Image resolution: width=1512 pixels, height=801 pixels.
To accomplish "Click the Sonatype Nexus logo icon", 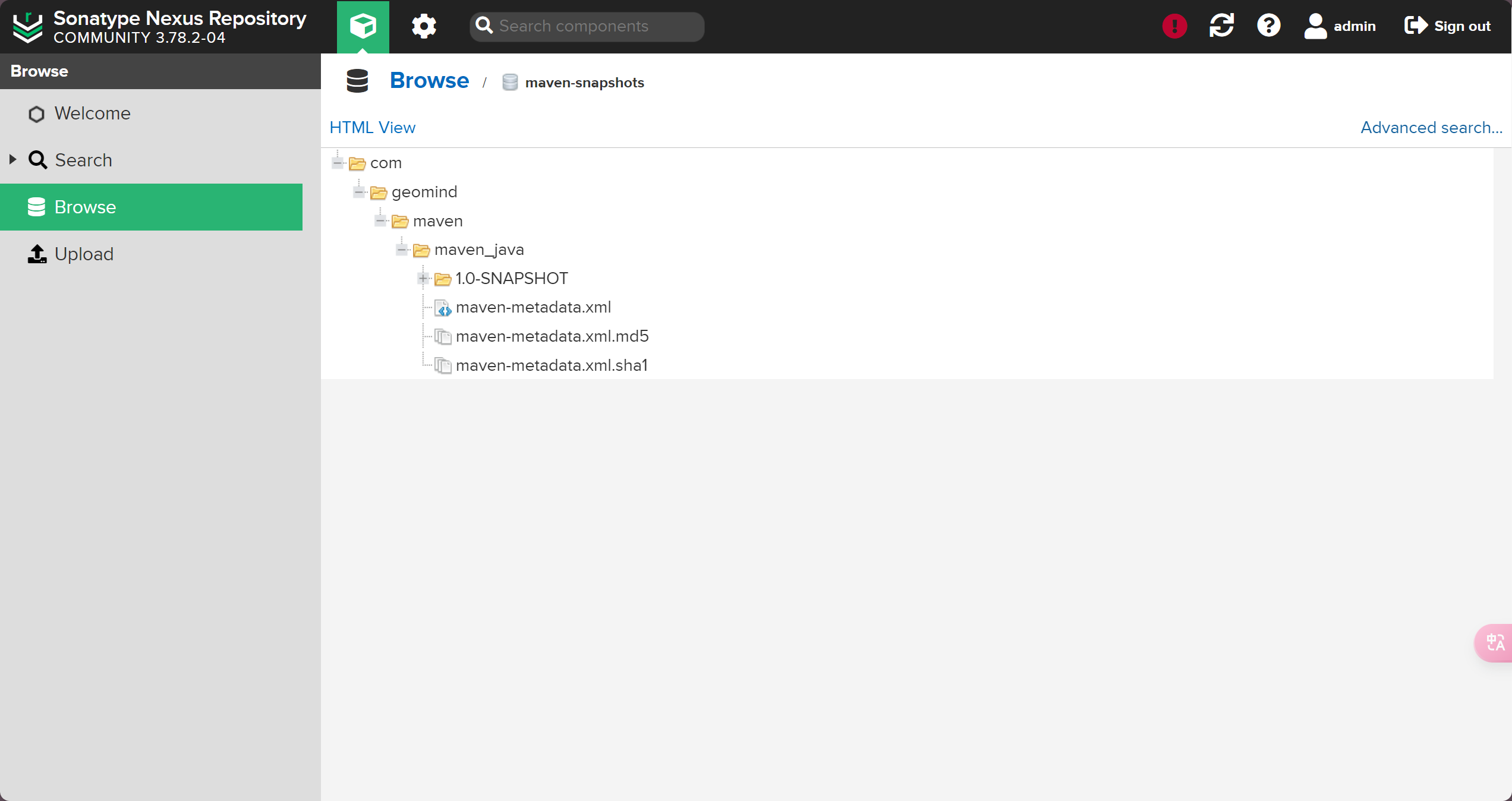I will pyautogui.click(x=28, y=27).
